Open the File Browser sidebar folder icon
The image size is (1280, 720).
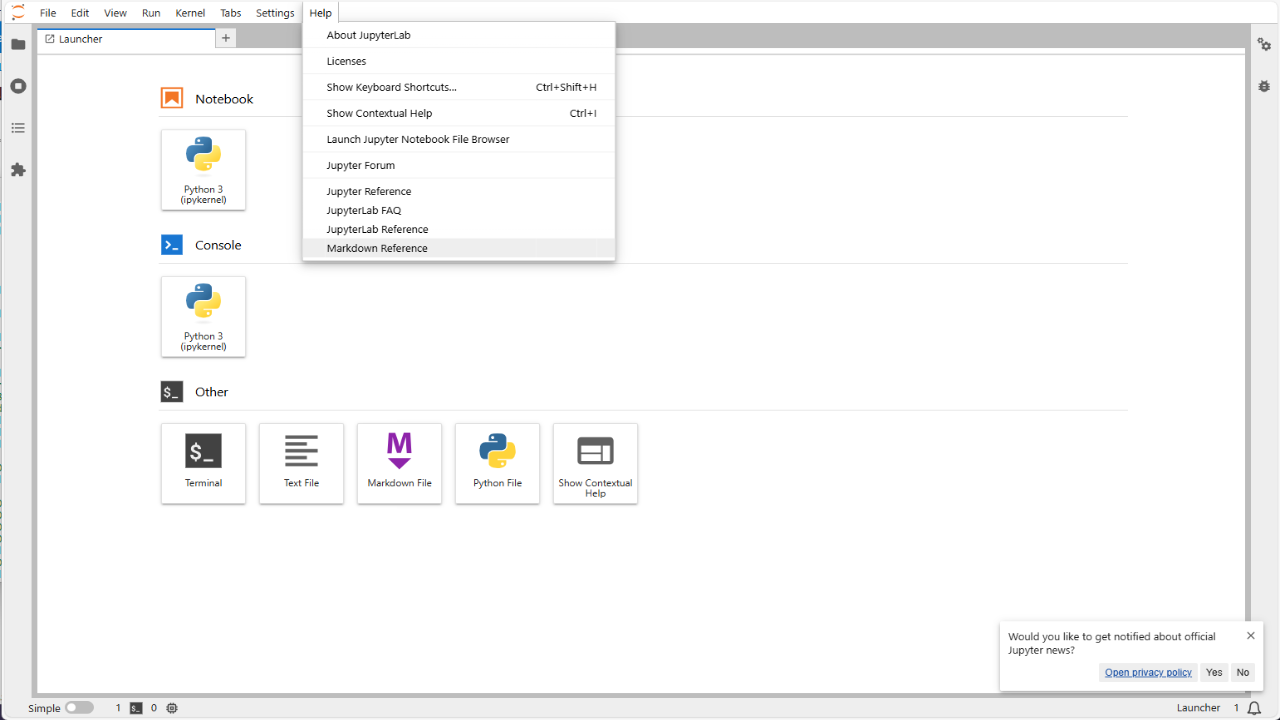(x=18, y=44)
